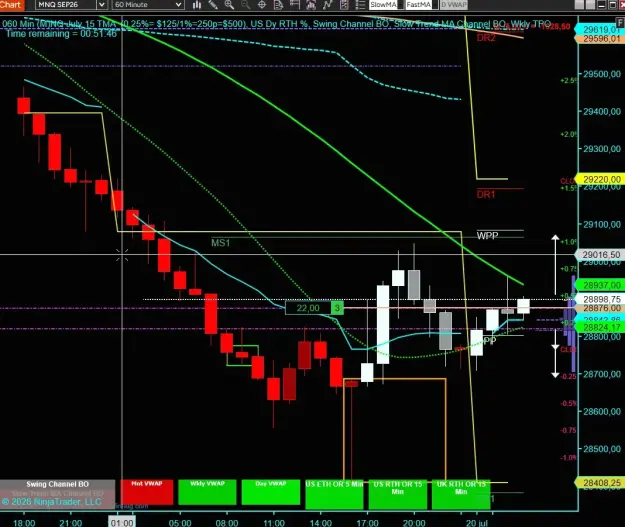Screen dimensions: 625x527
Task: Toggle the SlowMA indicator button
Action: pyautogui.click(x=383, y=5)
